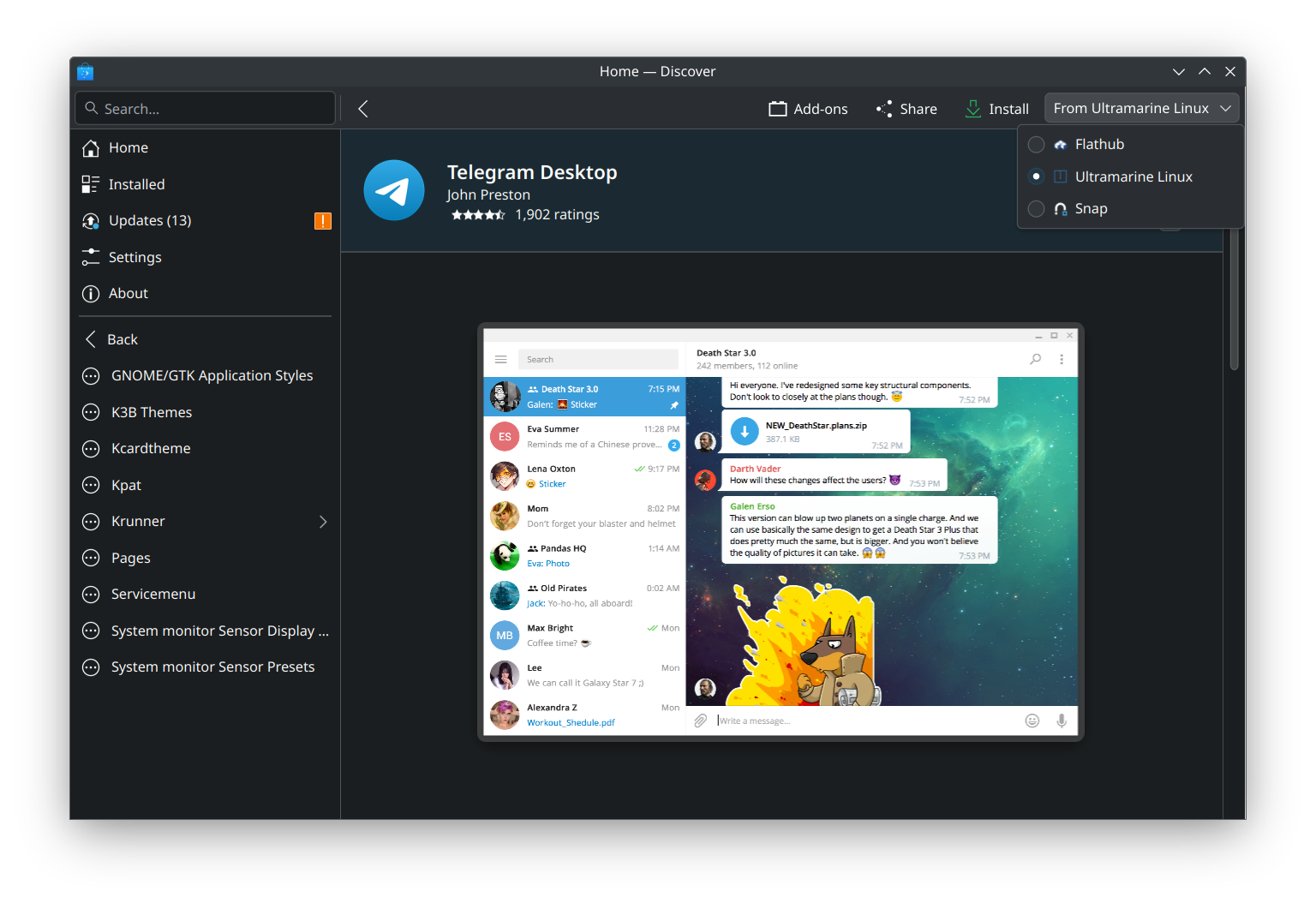Select the Flathub radio button
The width and height of the screenshot is (1316, 903).
[x=1036, y=145]
